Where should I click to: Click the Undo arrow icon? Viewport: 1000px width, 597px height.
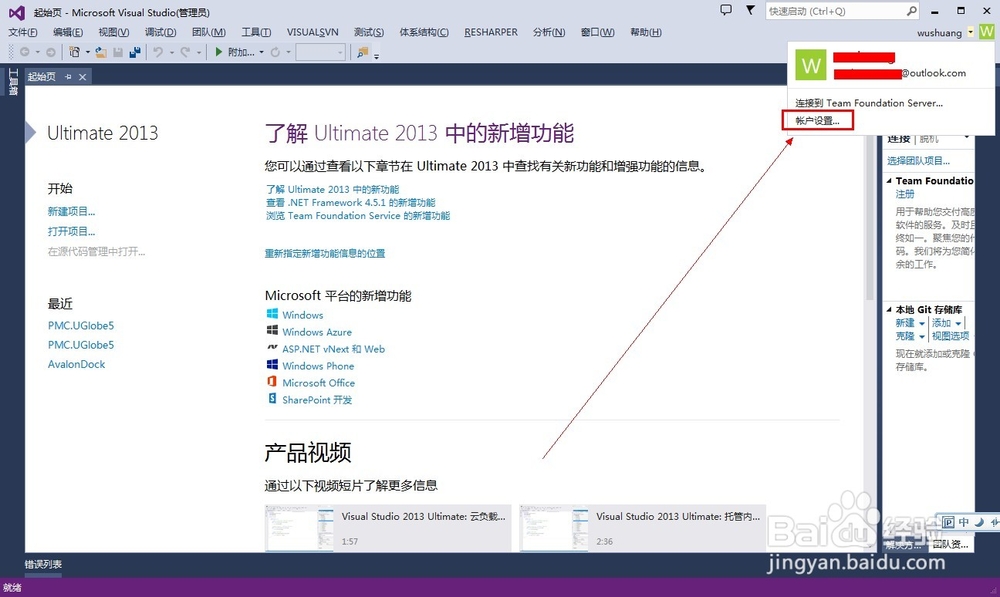click(x=158, y=52)
